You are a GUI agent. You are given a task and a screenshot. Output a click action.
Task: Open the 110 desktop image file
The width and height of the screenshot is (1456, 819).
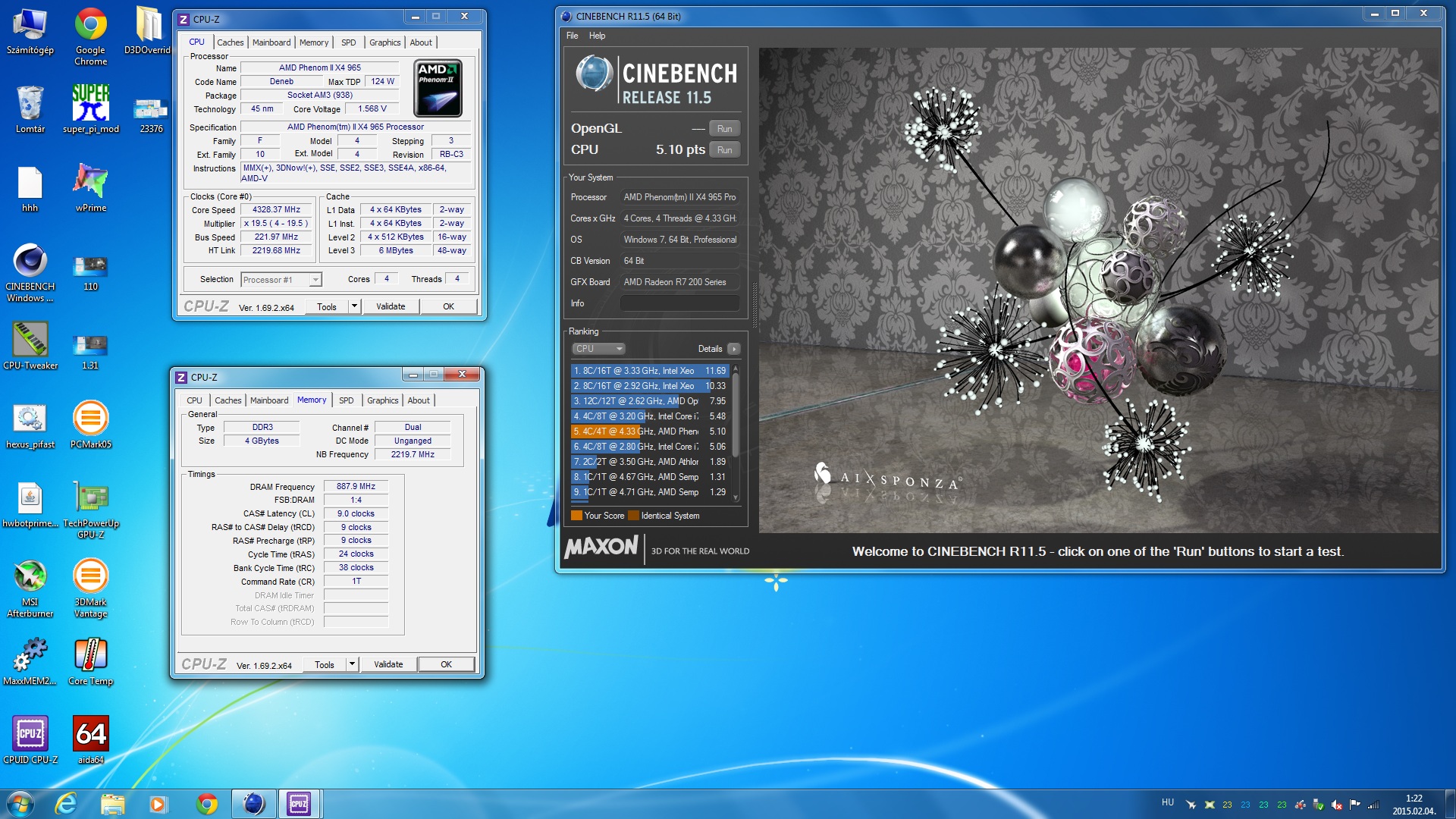click(x=90, y=273)
